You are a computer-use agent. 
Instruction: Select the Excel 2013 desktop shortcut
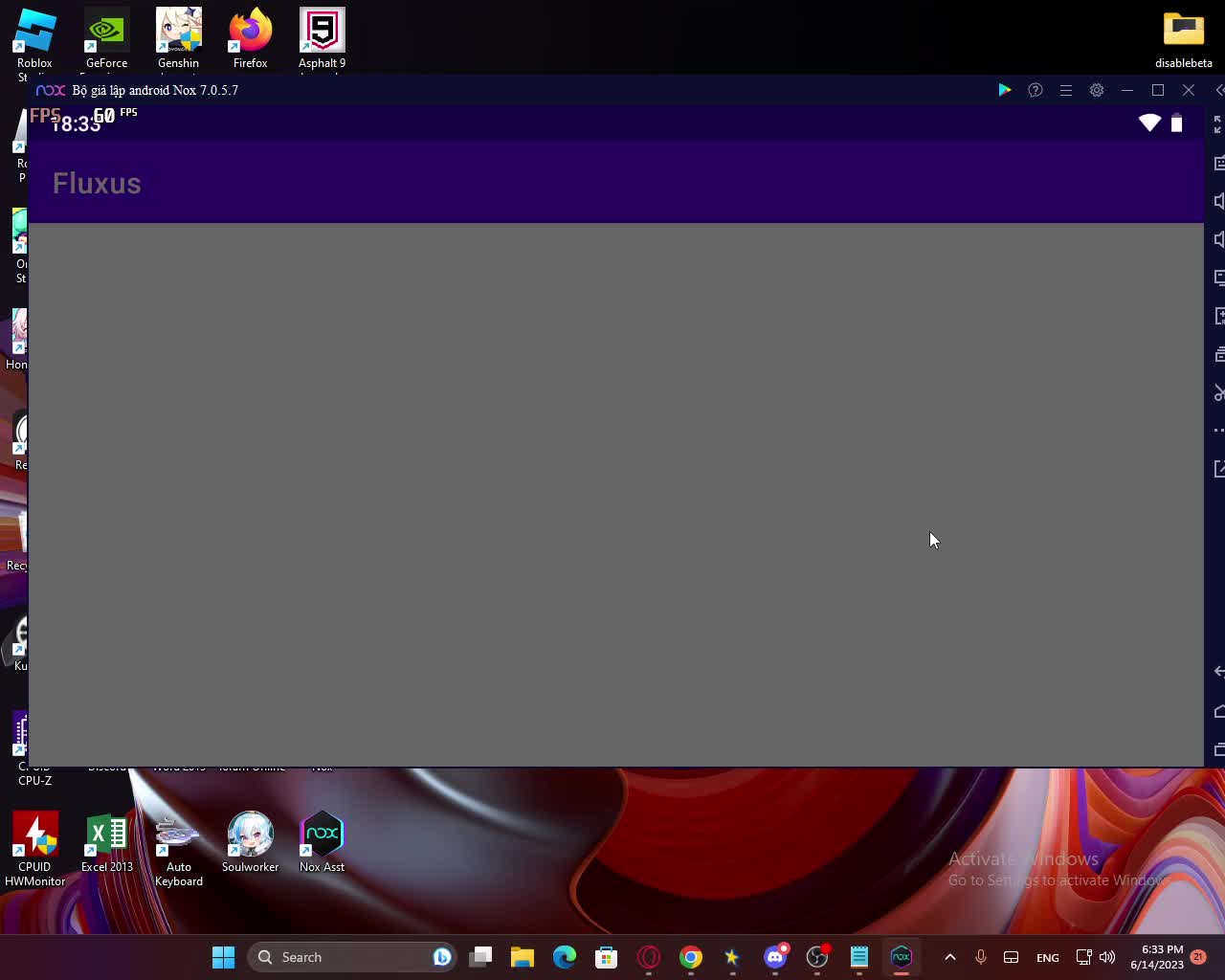pos(107,843)
